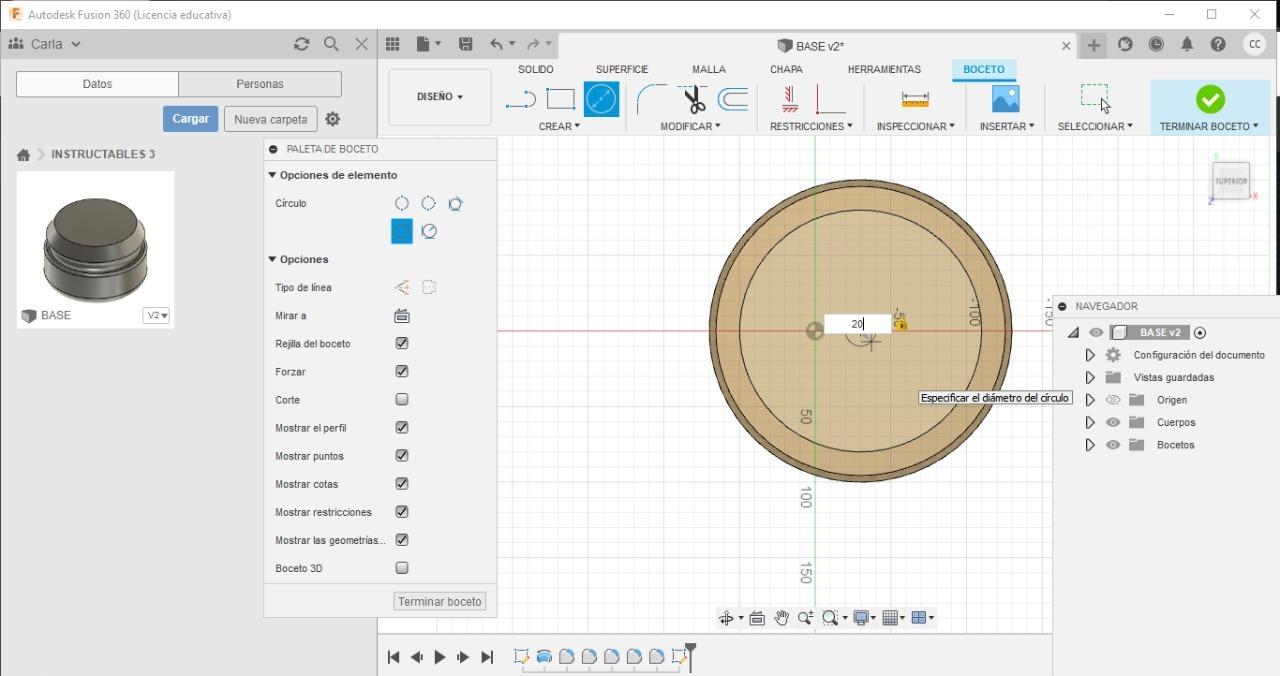Viewport: 1280px width, 676px height.
Task: Open the Measure inspect tool
Action: pyautogui.click(x=915, y=99)
